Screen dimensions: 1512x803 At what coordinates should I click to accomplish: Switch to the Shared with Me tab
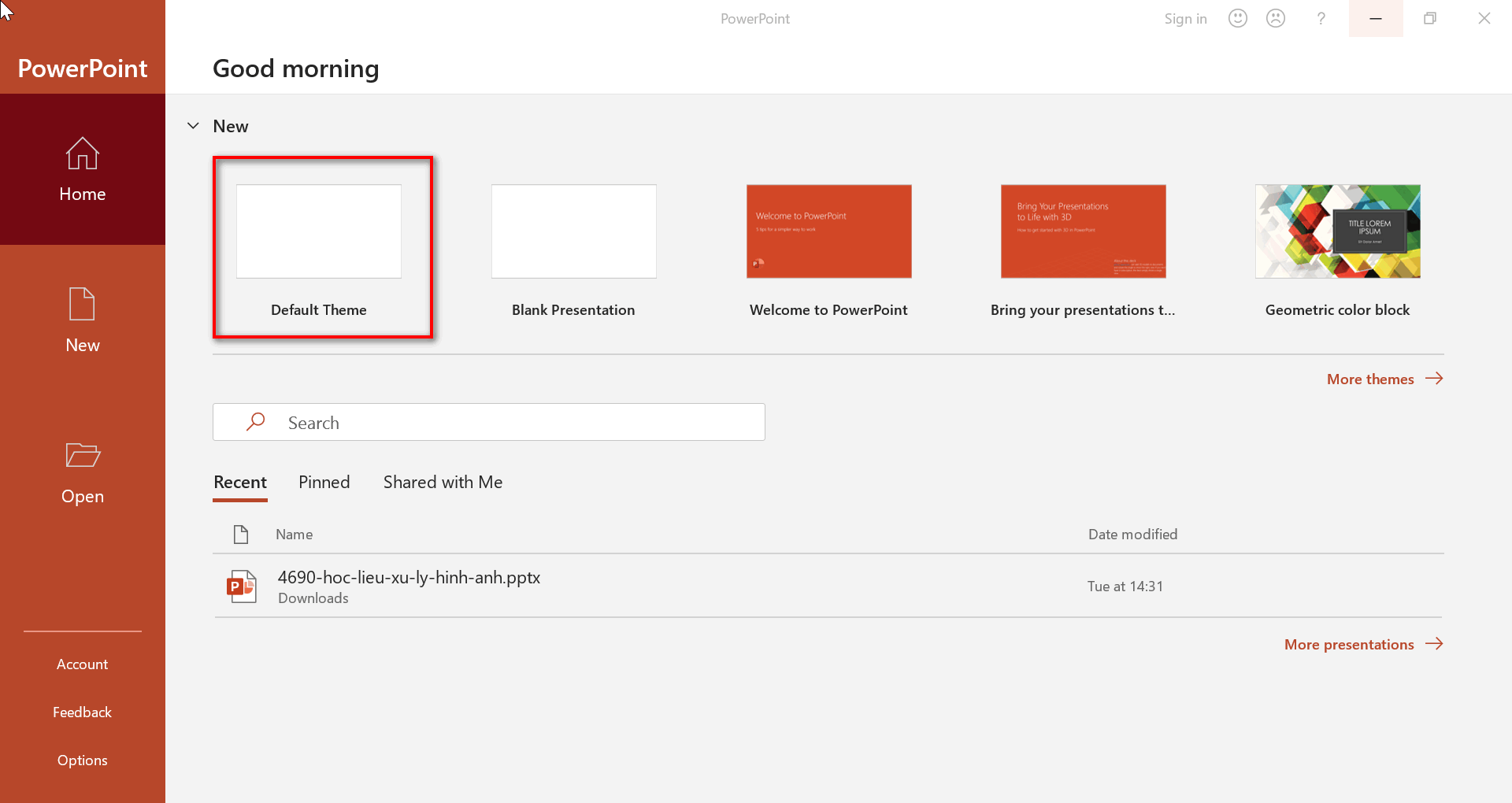pos(443,483)
